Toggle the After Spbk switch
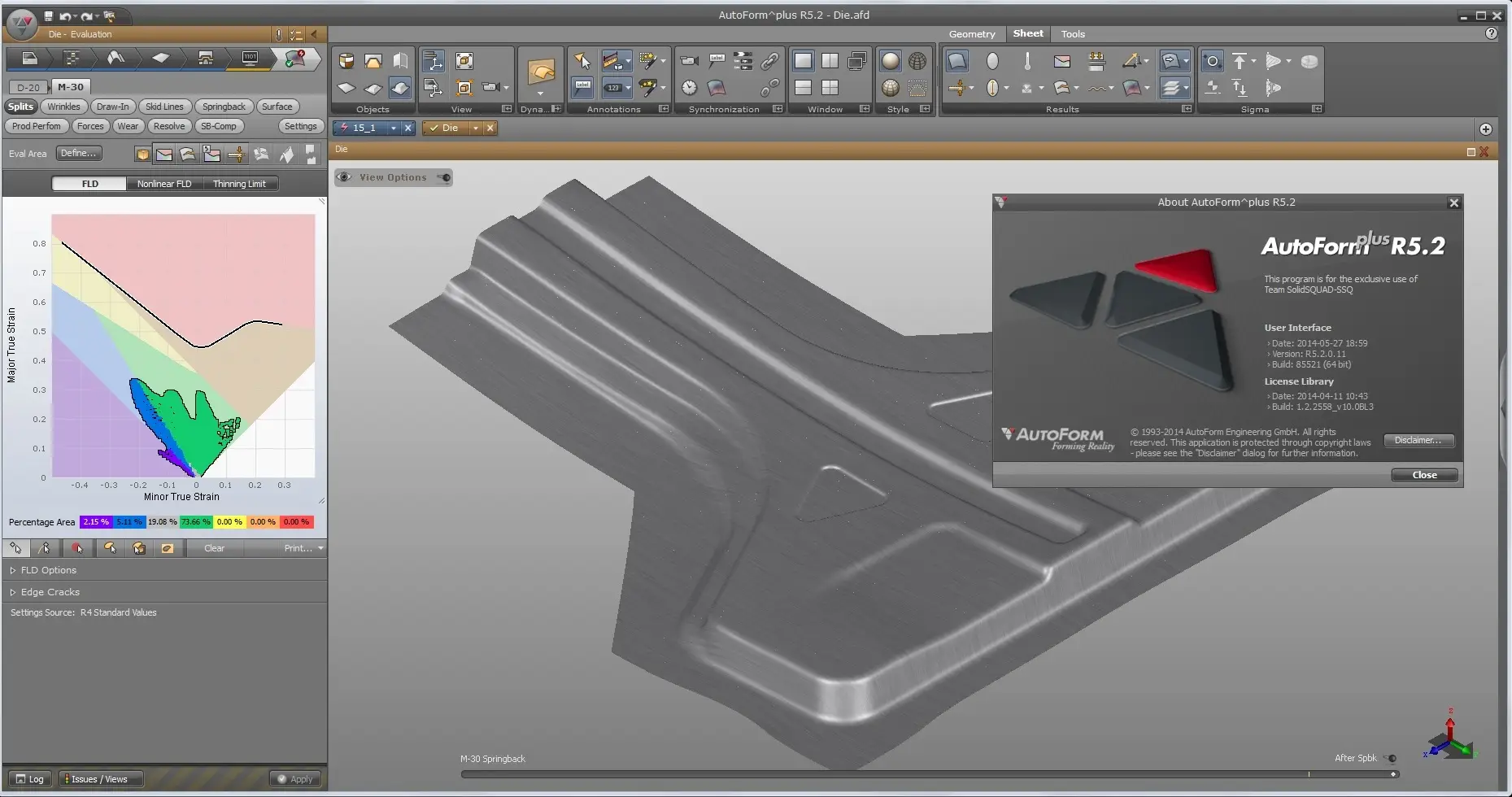This screenshot has height=797, width=1512. point(1391,758)
